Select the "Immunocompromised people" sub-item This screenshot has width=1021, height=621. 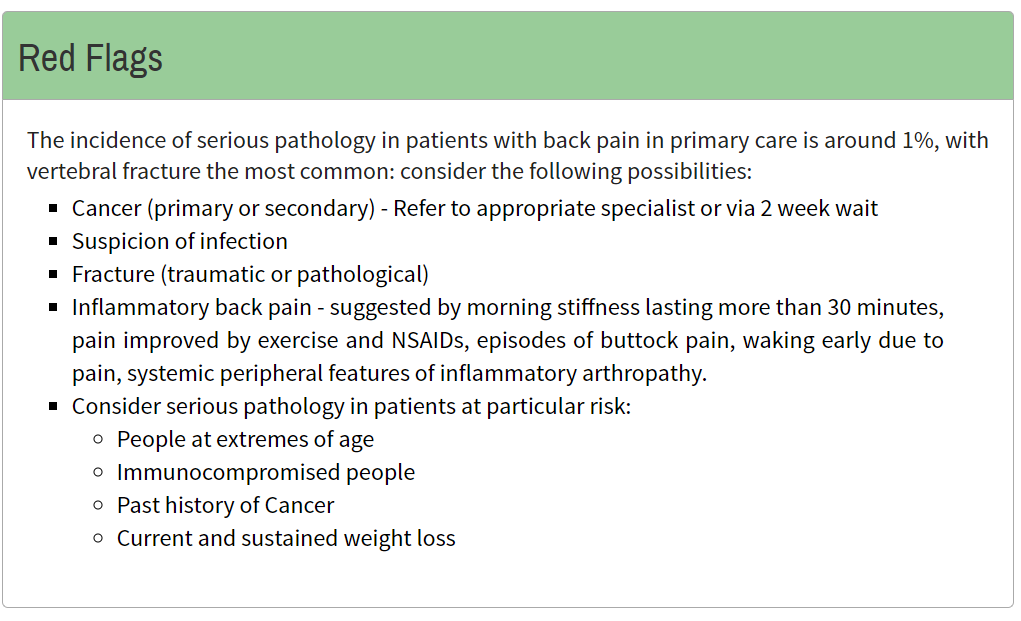(266, 473)
